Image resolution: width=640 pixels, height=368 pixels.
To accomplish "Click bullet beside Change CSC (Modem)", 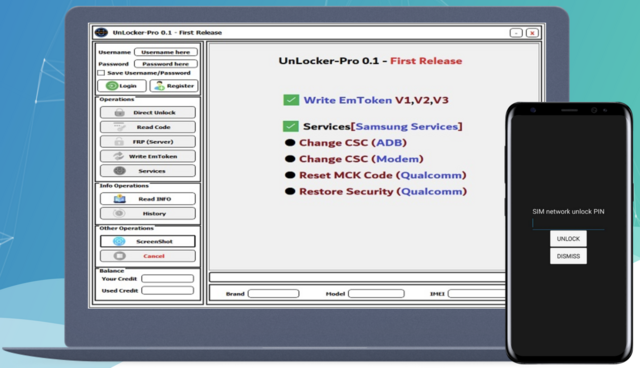I will (290, 159).
